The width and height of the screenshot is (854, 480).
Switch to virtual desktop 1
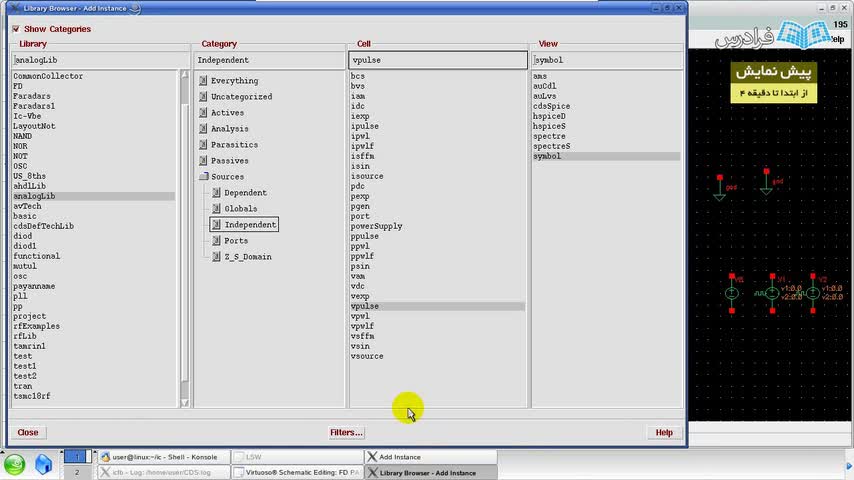[77, 457]
